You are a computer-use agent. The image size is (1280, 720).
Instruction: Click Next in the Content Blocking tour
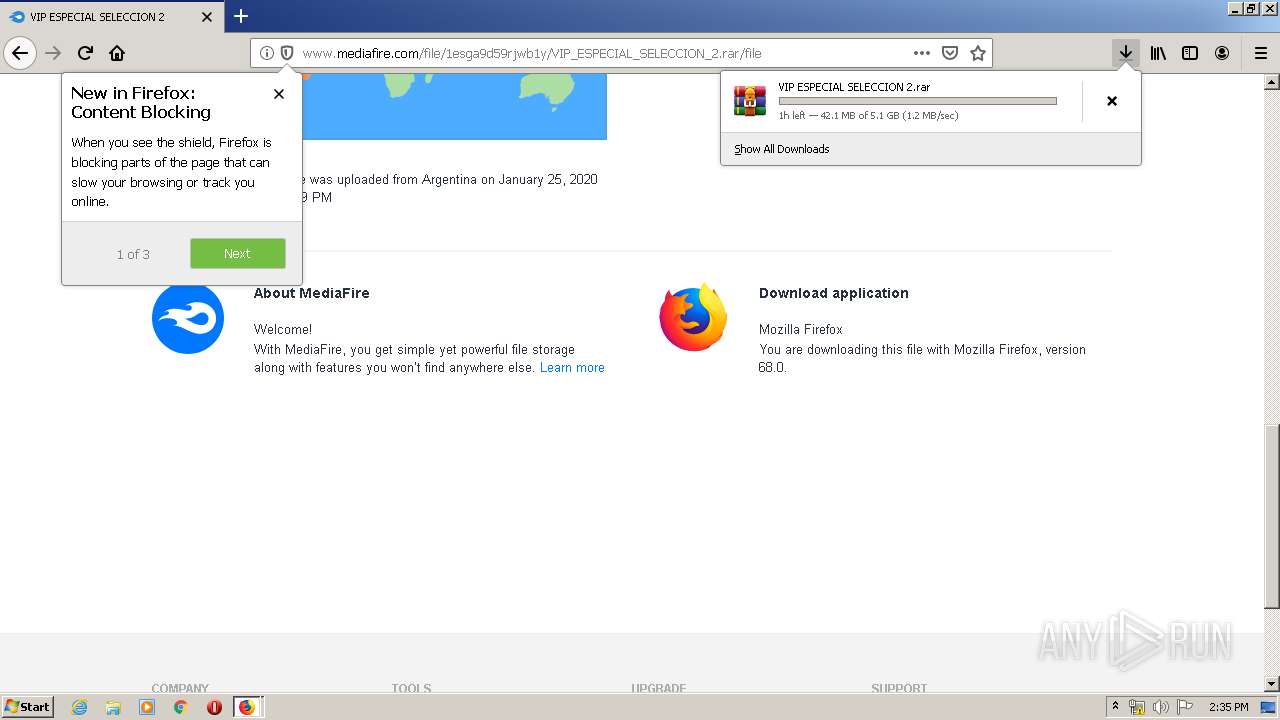238,253
